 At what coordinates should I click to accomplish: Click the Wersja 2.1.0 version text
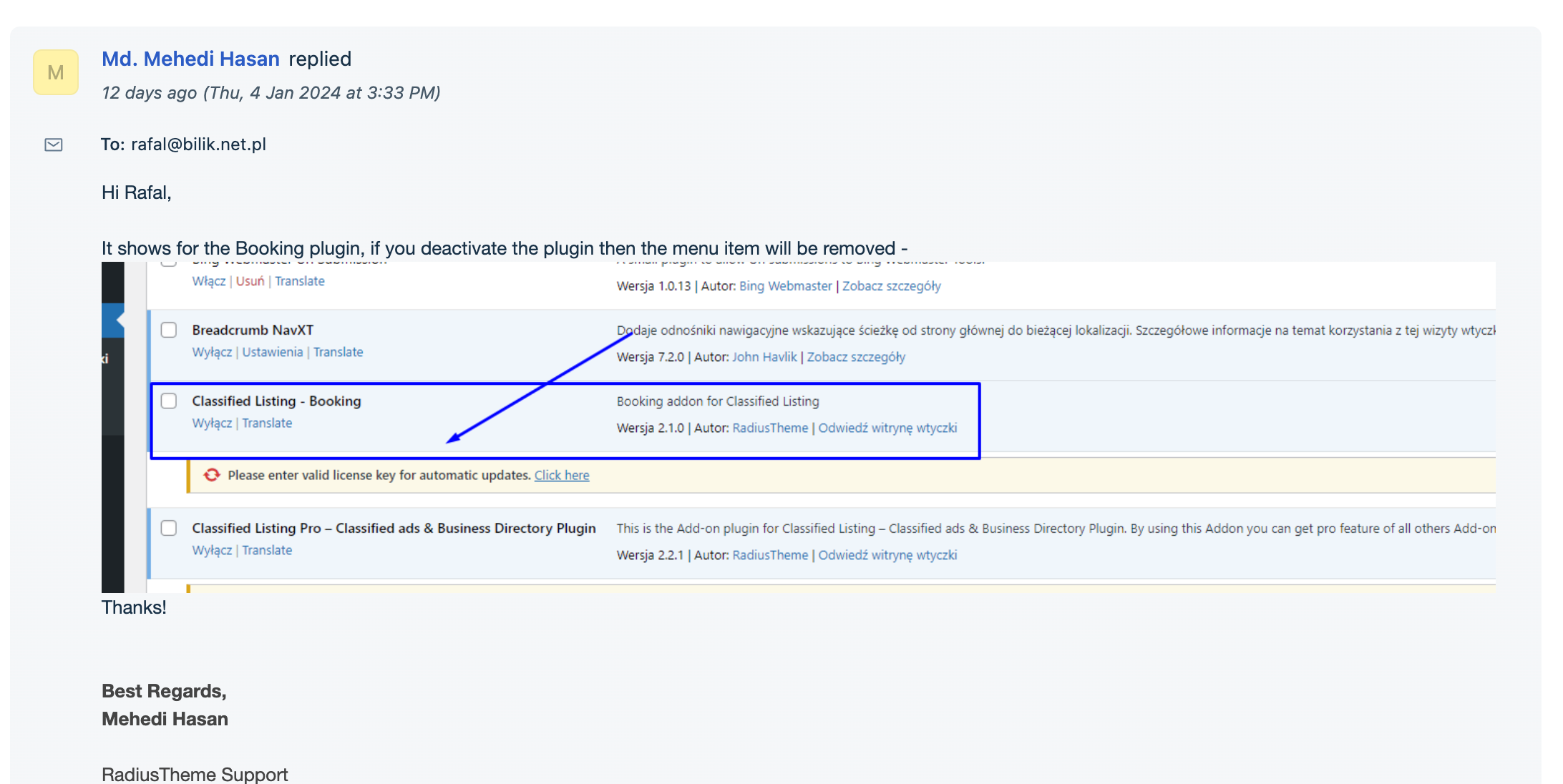tap(651, 428)
